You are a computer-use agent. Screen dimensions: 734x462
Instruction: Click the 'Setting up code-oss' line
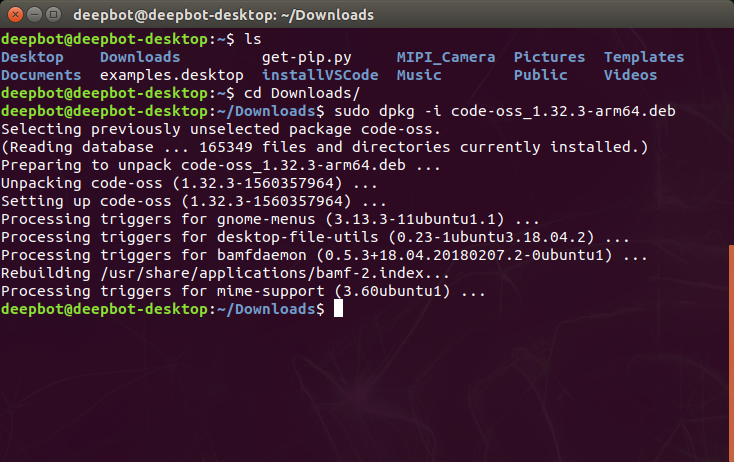pos(194,201)
